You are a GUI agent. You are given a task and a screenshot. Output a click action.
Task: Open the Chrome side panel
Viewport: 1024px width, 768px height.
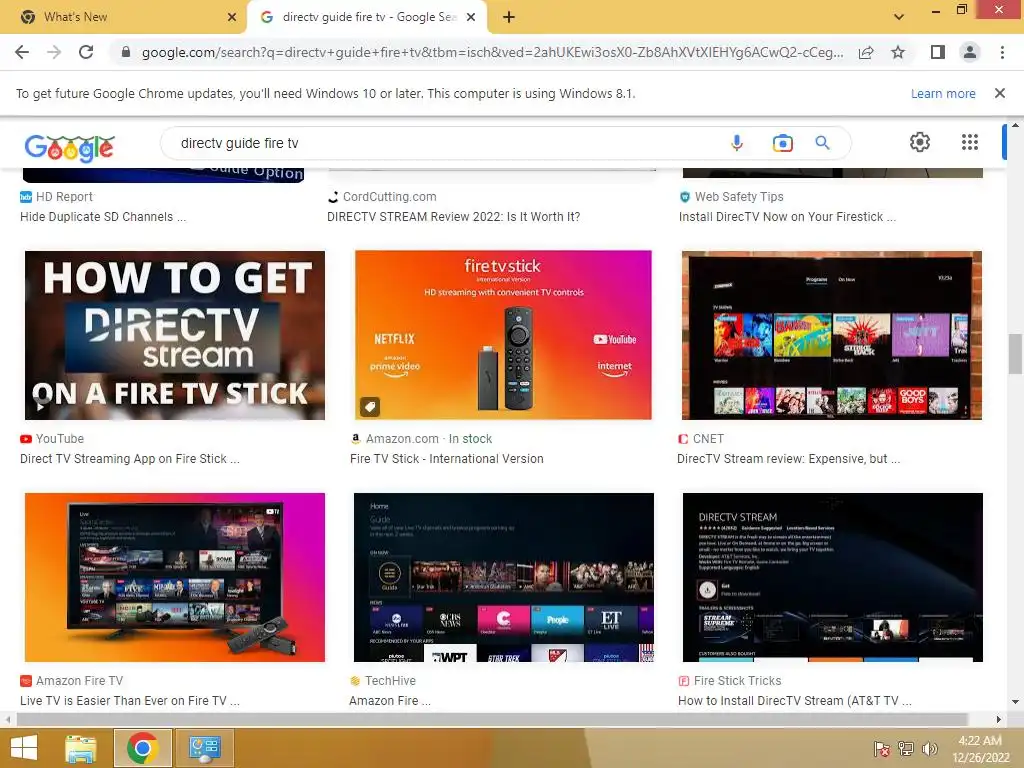pyautogui.click(x=938, y=52)
